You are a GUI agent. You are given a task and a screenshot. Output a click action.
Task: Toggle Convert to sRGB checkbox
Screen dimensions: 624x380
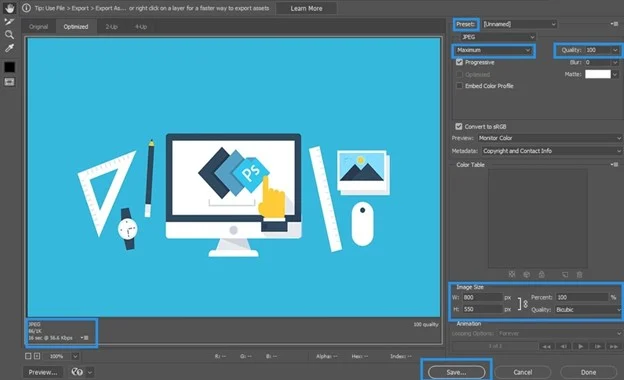click(459, 126)
